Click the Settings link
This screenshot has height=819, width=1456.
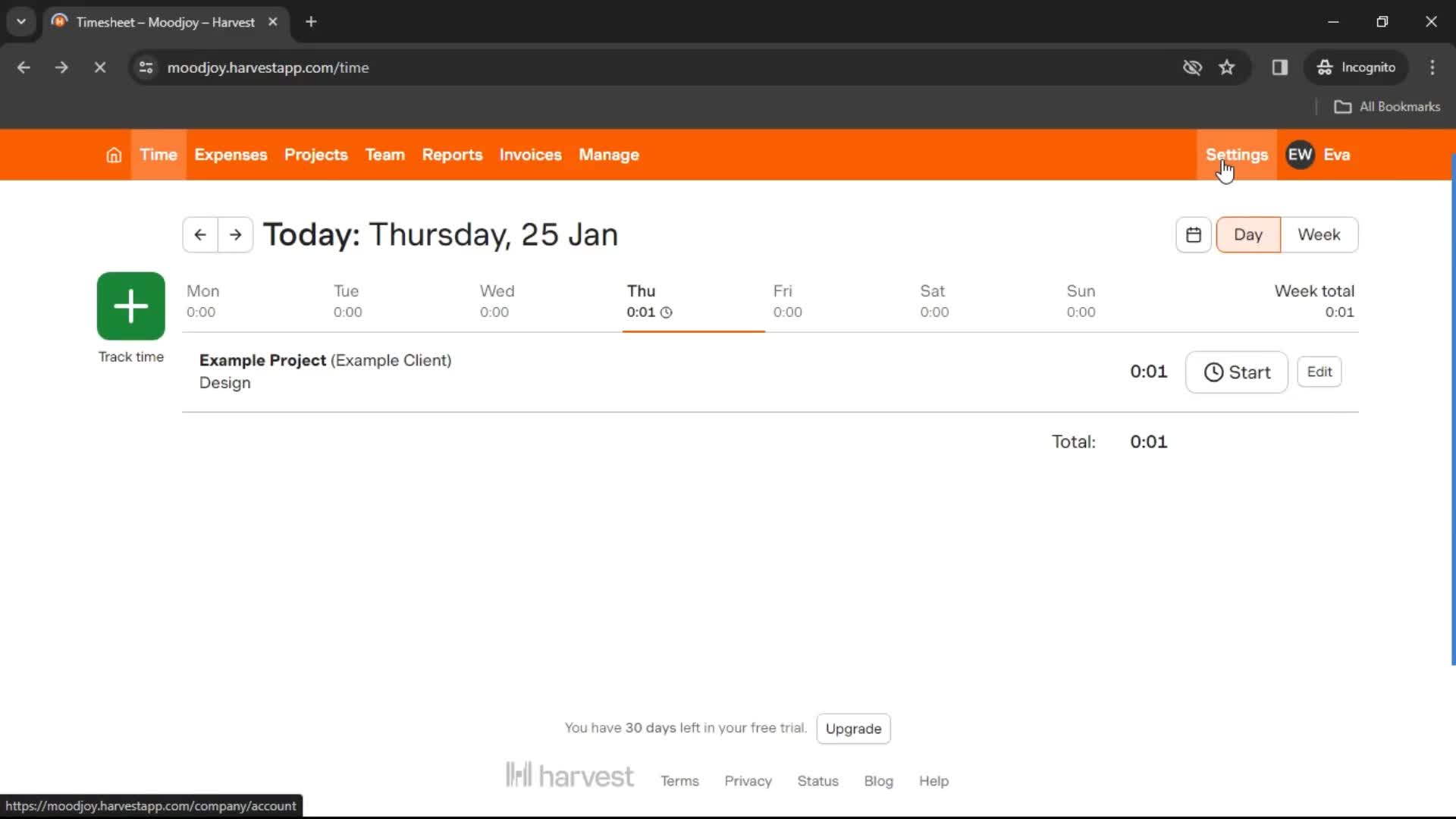(x=1237, y=155)
